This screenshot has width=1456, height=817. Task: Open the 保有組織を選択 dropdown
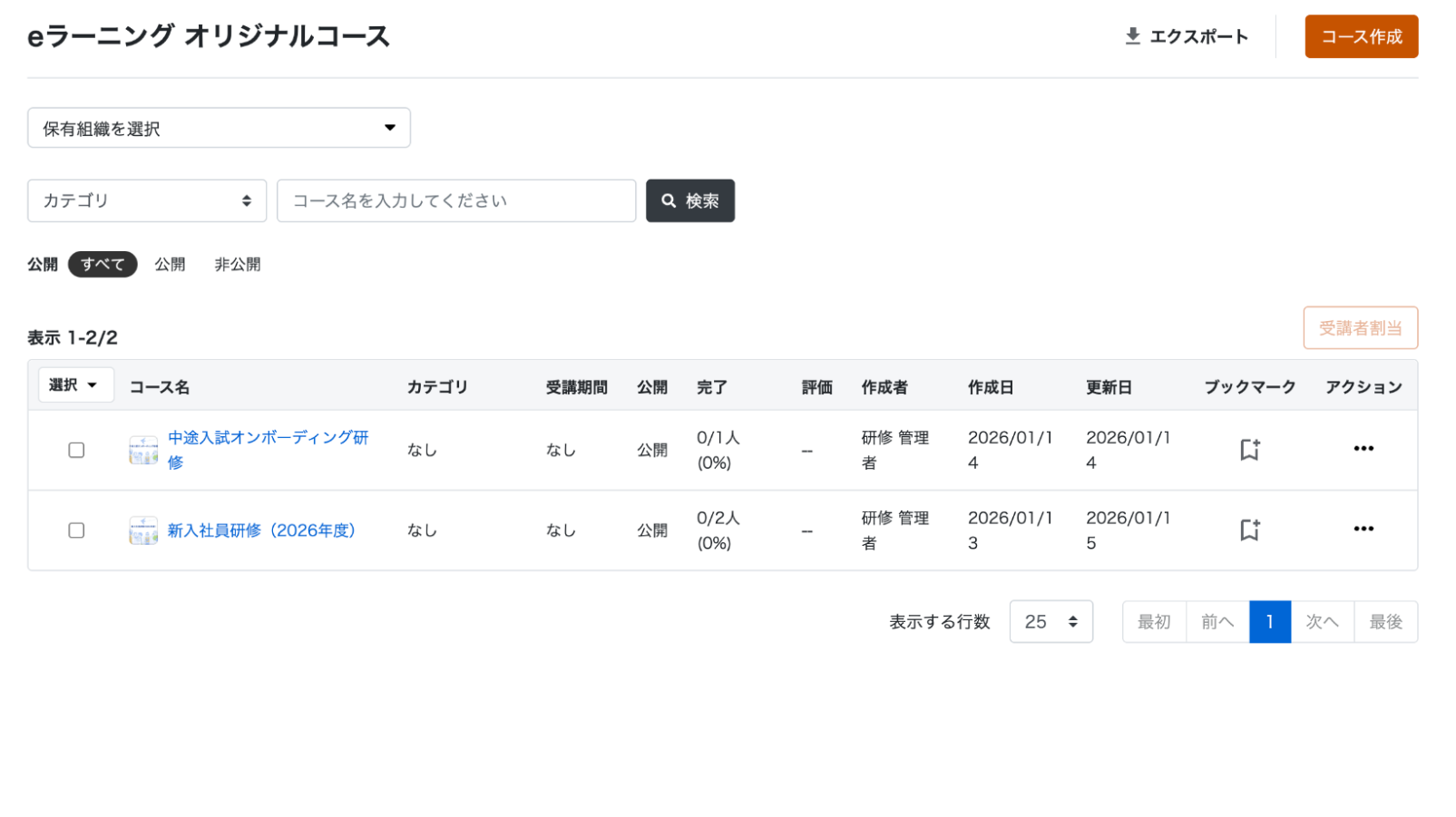click(x=219, y=128)
